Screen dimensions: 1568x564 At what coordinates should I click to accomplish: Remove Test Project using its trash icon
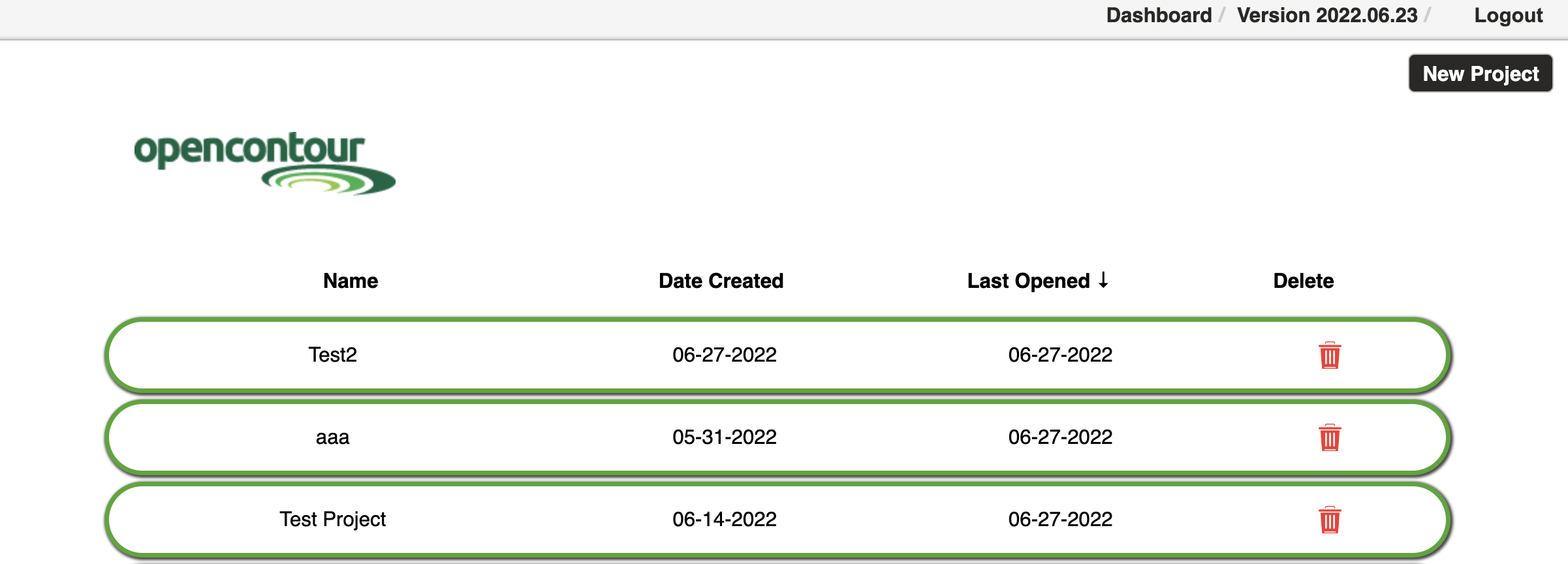[x=1329, y=520]
